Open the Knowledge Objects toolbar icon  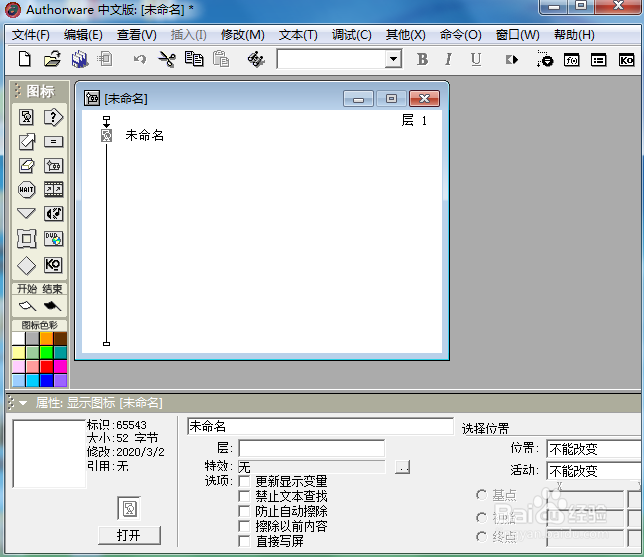pos(626,60)
